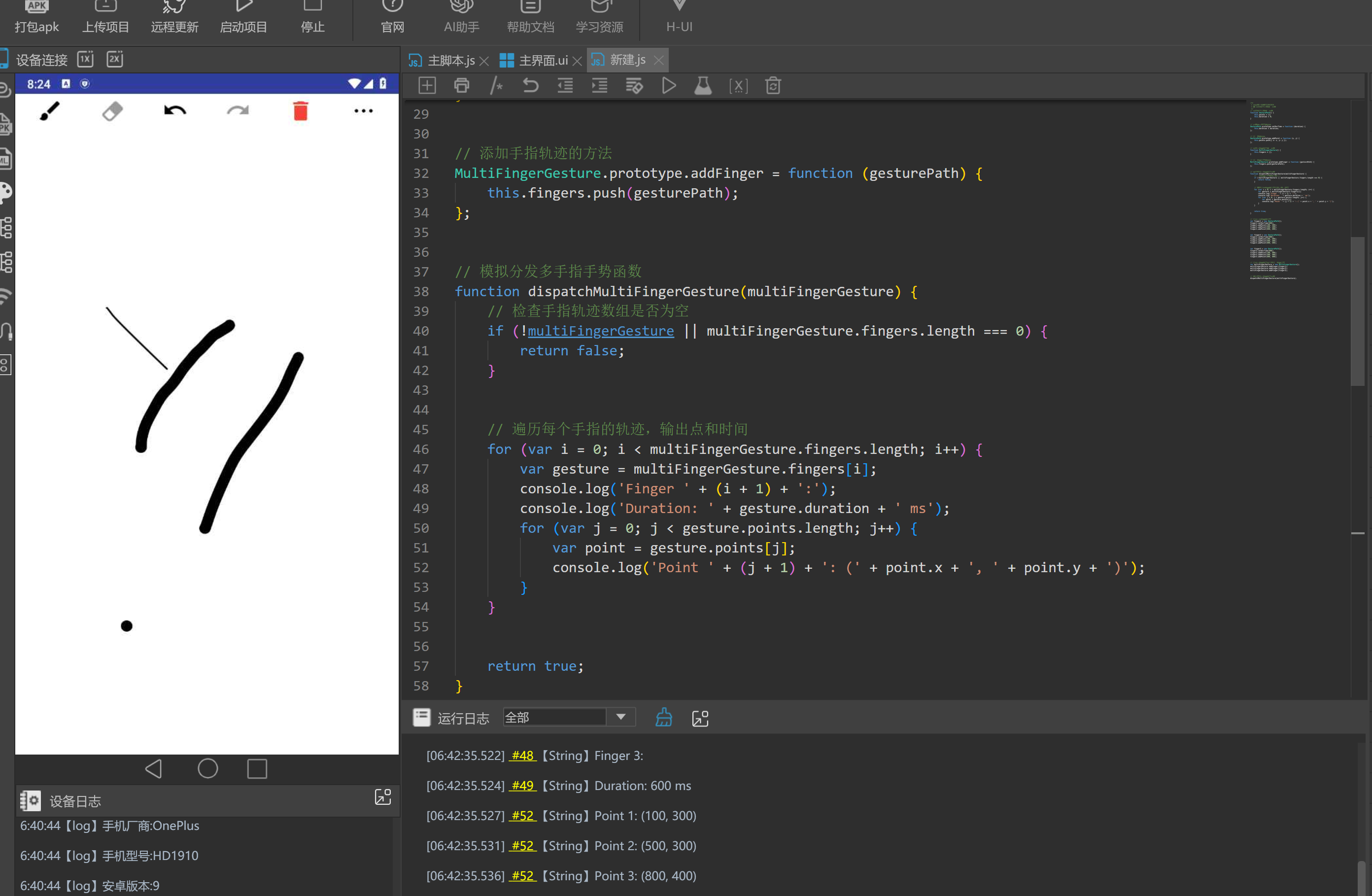The image size is (1372, 896).
Task: Click the clear log broom icon
Action: [663, 717]
